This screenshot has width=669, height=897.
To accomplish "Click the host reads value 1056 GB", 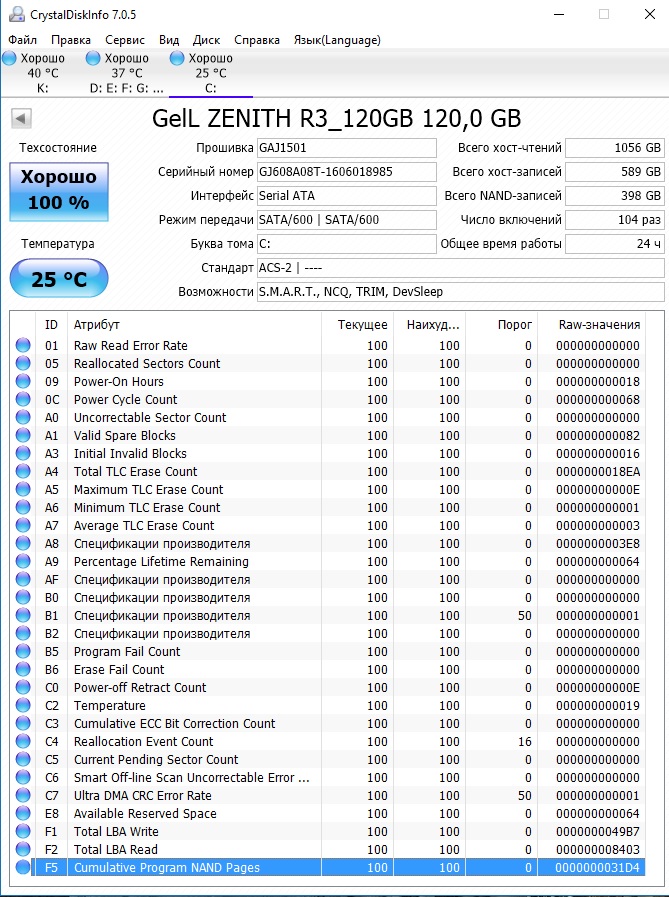I will pos(615,148).
